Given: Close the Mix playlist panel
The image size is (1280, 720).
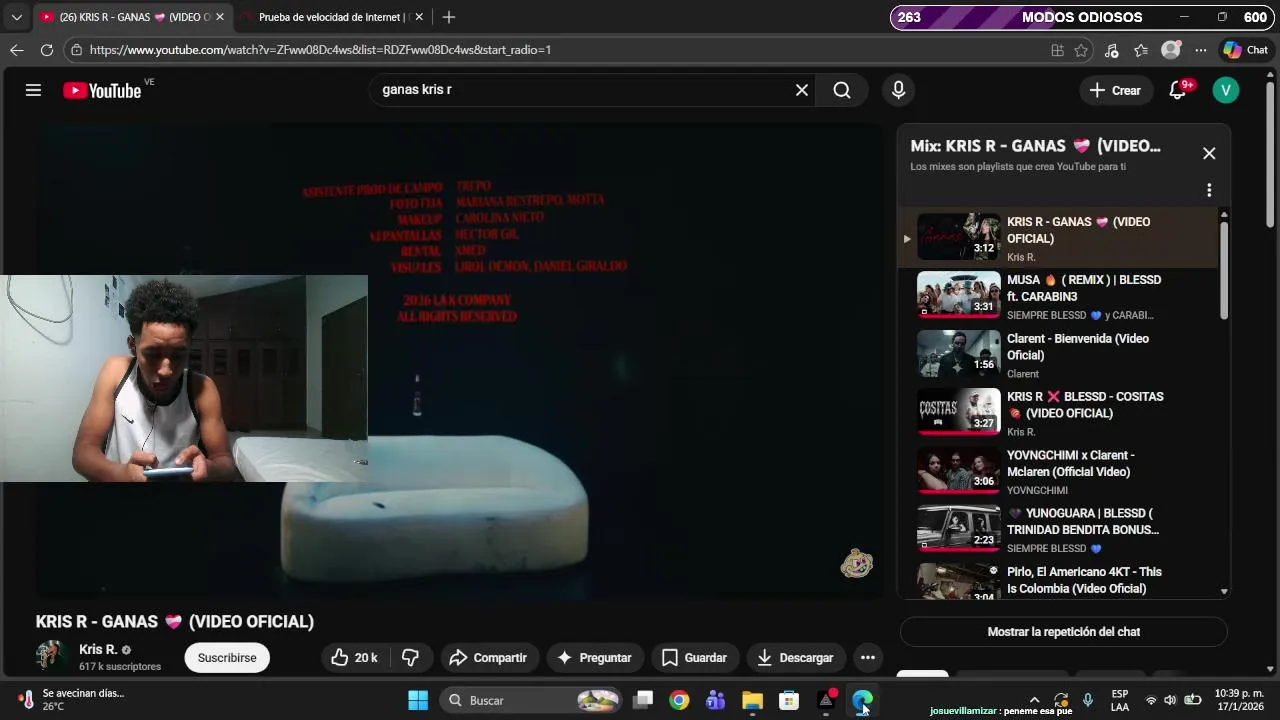Looking at the screenshot, I should (x=1209, y=153).
